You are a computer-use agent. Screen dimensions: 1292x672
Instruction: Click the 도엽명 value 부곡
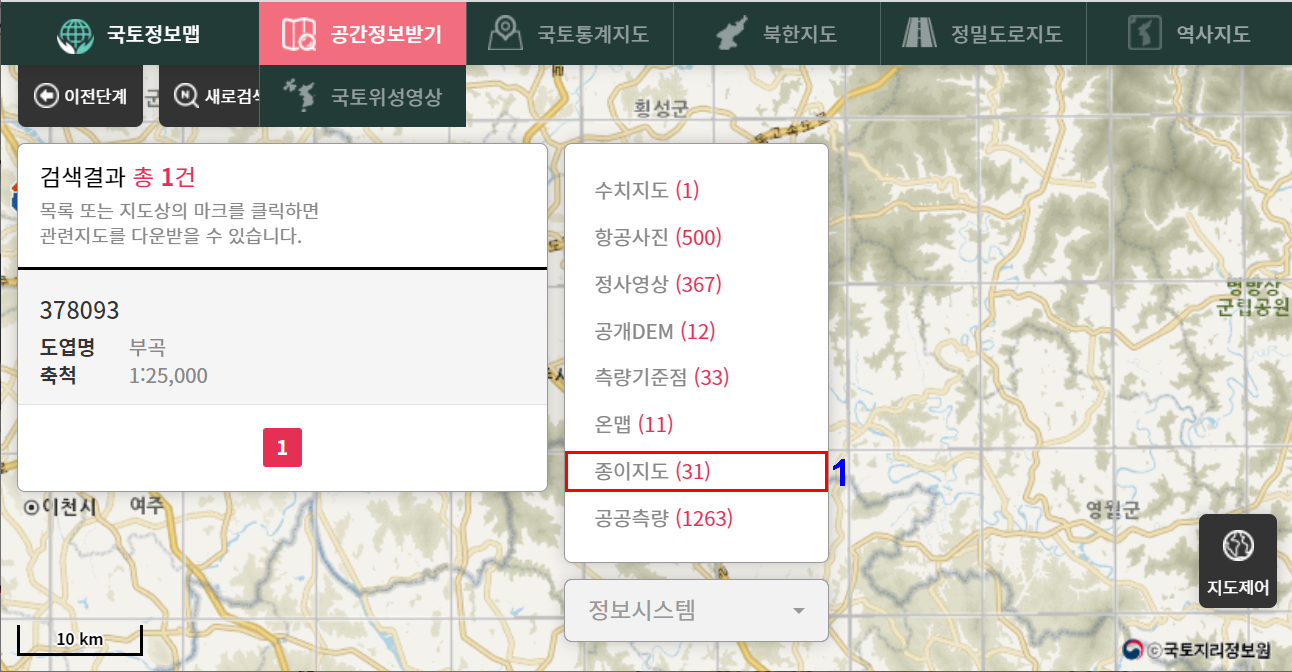pyautogui.click(x=147, y=348)
